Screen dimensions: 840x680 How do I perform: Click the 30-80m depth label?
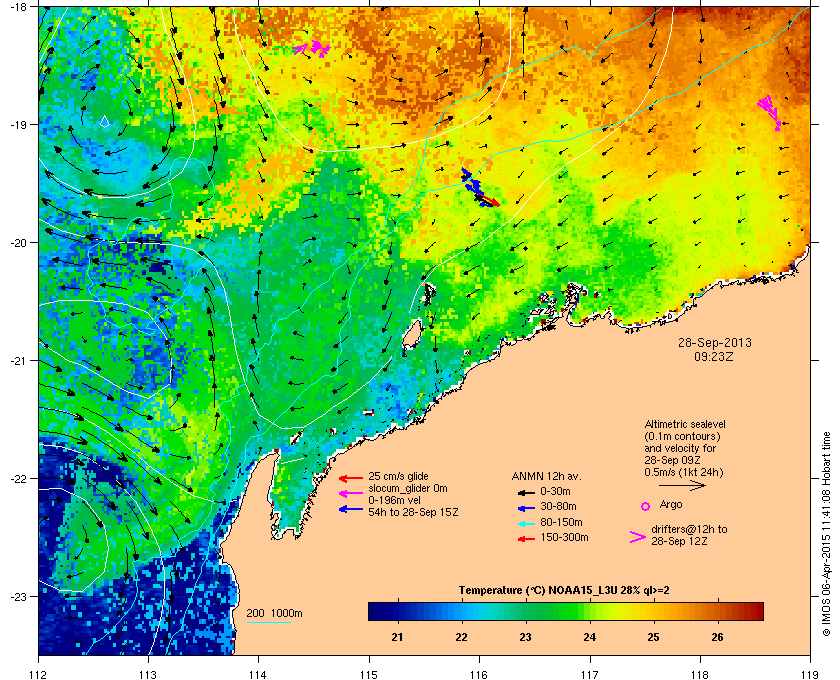click(558, 506)
